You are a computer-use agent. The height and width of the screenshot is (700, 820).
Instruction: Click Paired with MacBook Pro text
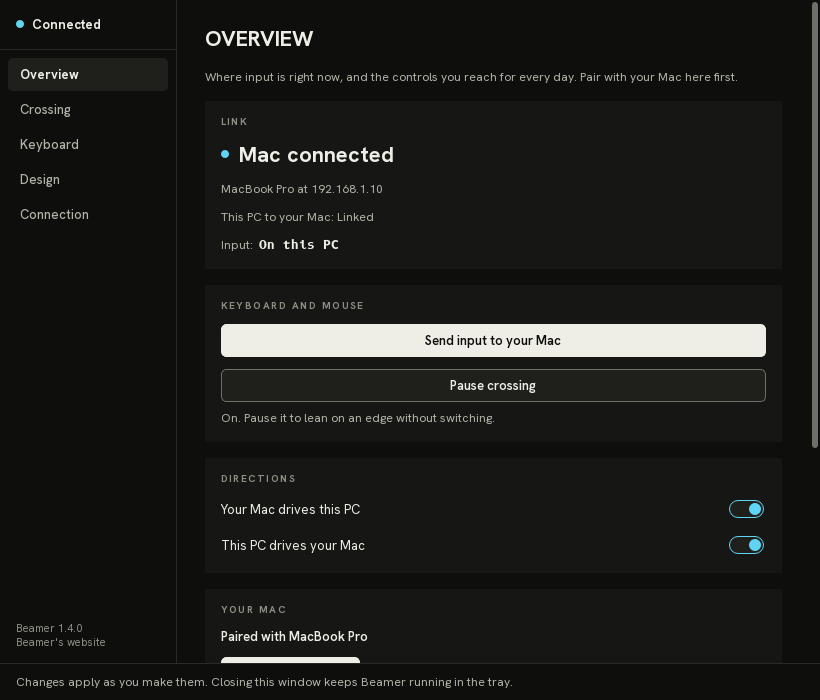[294, 636]
